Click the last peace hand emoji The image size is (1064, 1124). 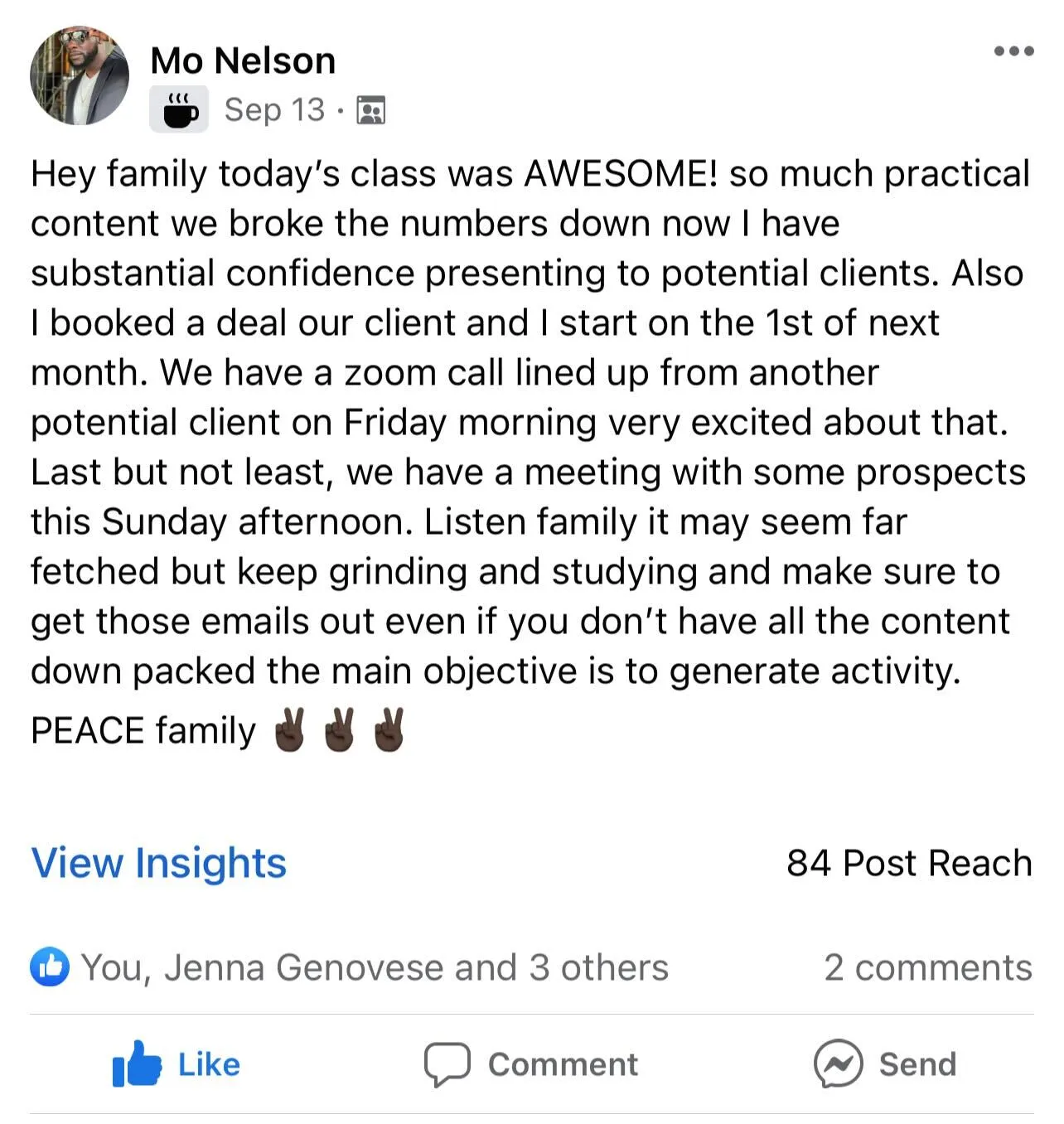pos(389,729)
